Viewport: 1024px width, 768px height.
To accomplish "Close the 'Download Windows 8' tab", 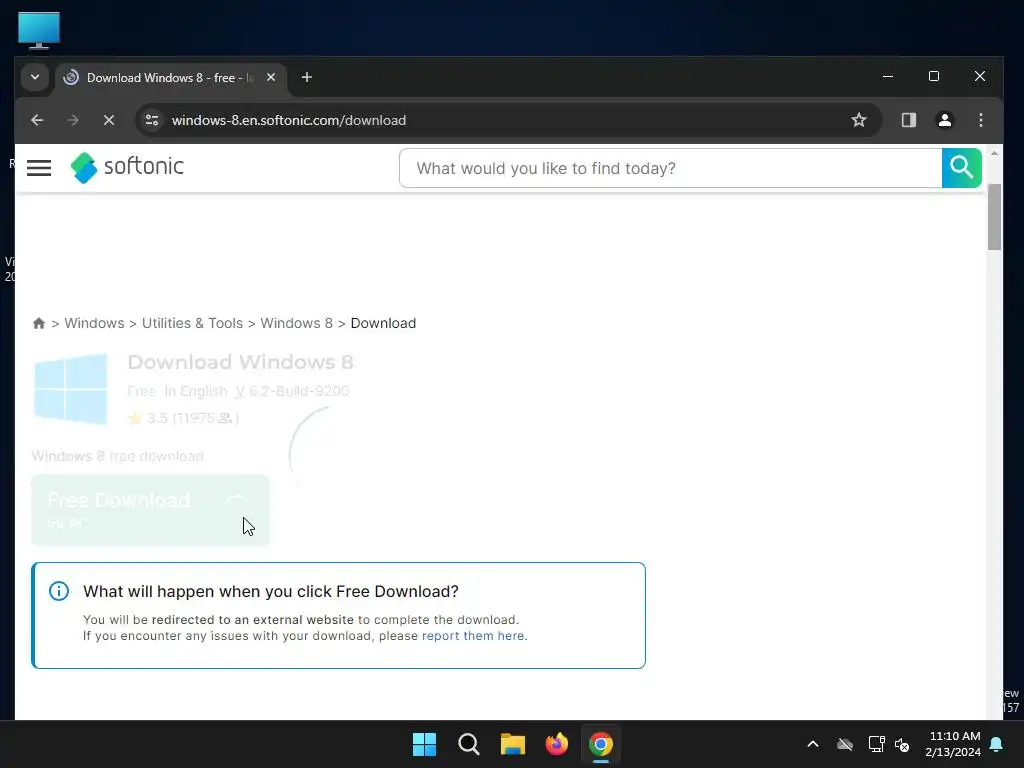I will click(271, 77).
